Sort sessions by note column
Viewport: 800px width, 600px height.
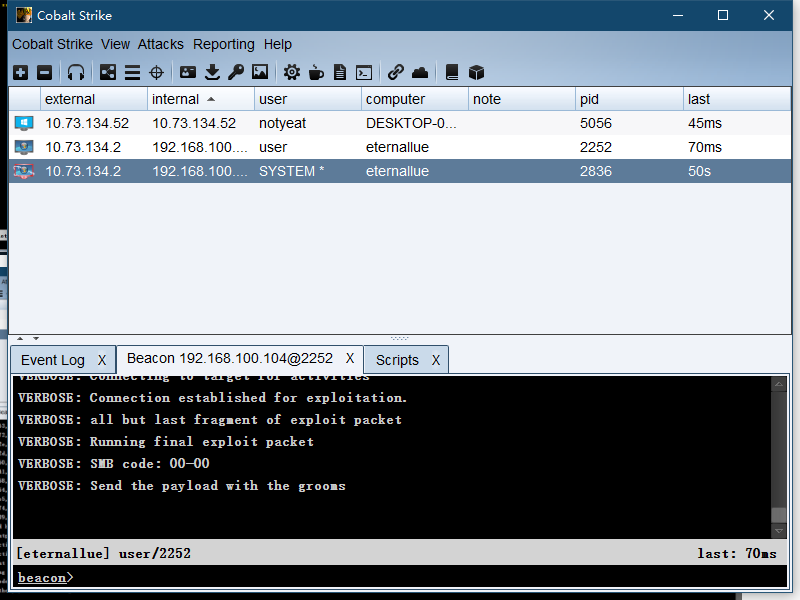coord(522,99)
